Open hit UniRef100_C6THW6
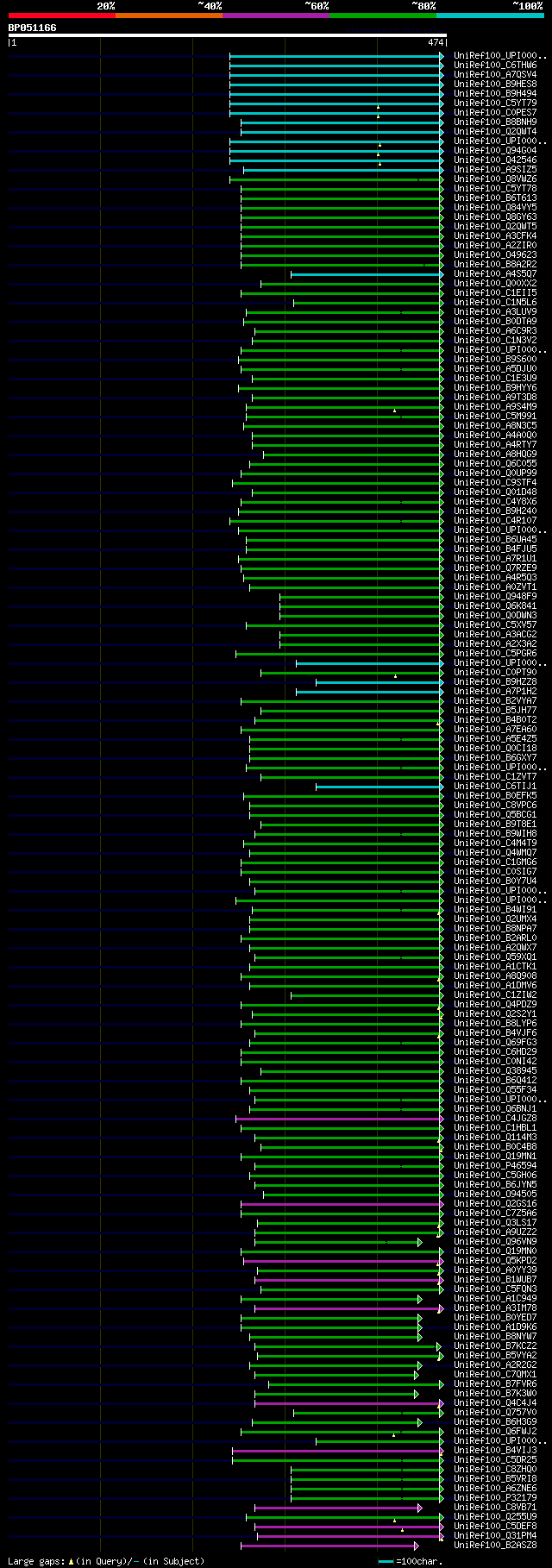This screenshot has height=1568, width=552. point(495,65)
